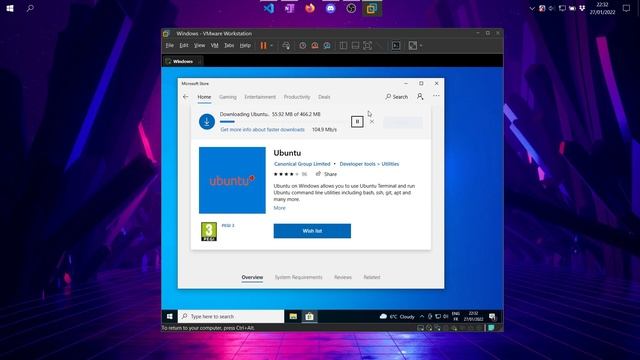Image resolution: width=640 pixels, height=360 pixels.
Task: Select the System Requirements section tab
Action: click(x=298, y=277)
